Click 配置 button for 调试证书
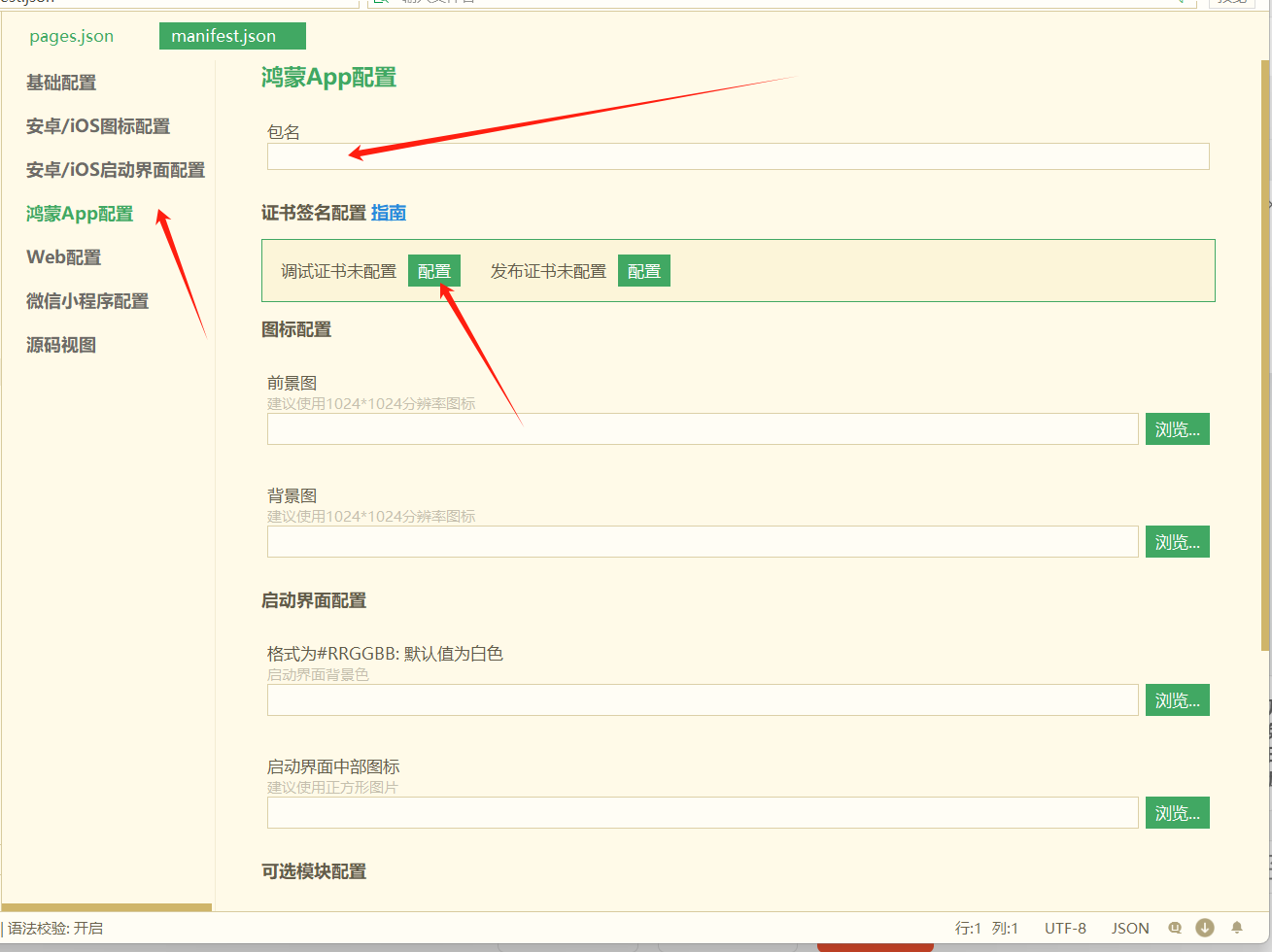 434,270
